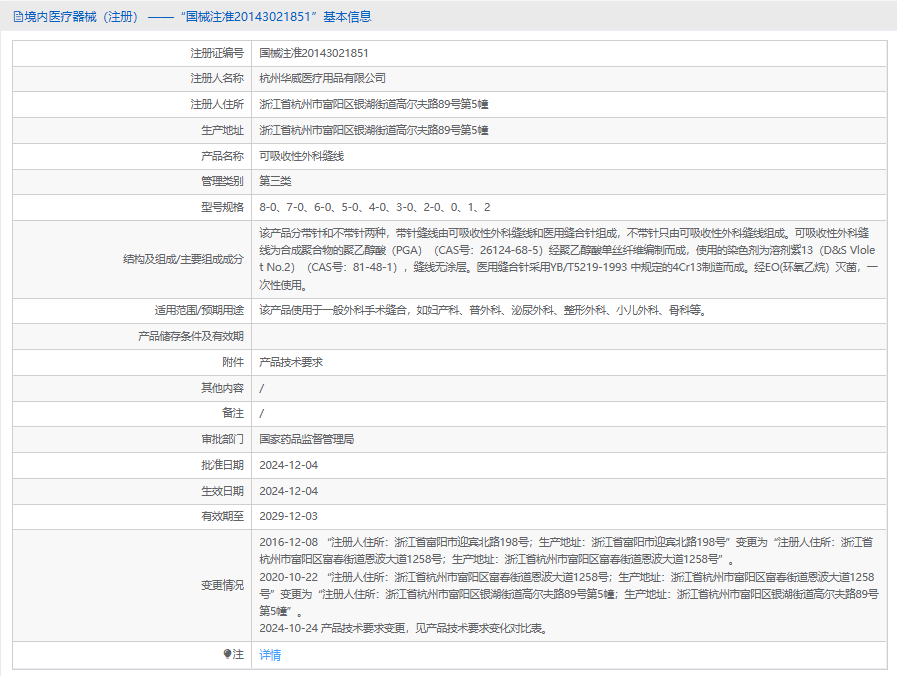Open the 详情 link
897x676 pixels.
[x=270, y=655]
